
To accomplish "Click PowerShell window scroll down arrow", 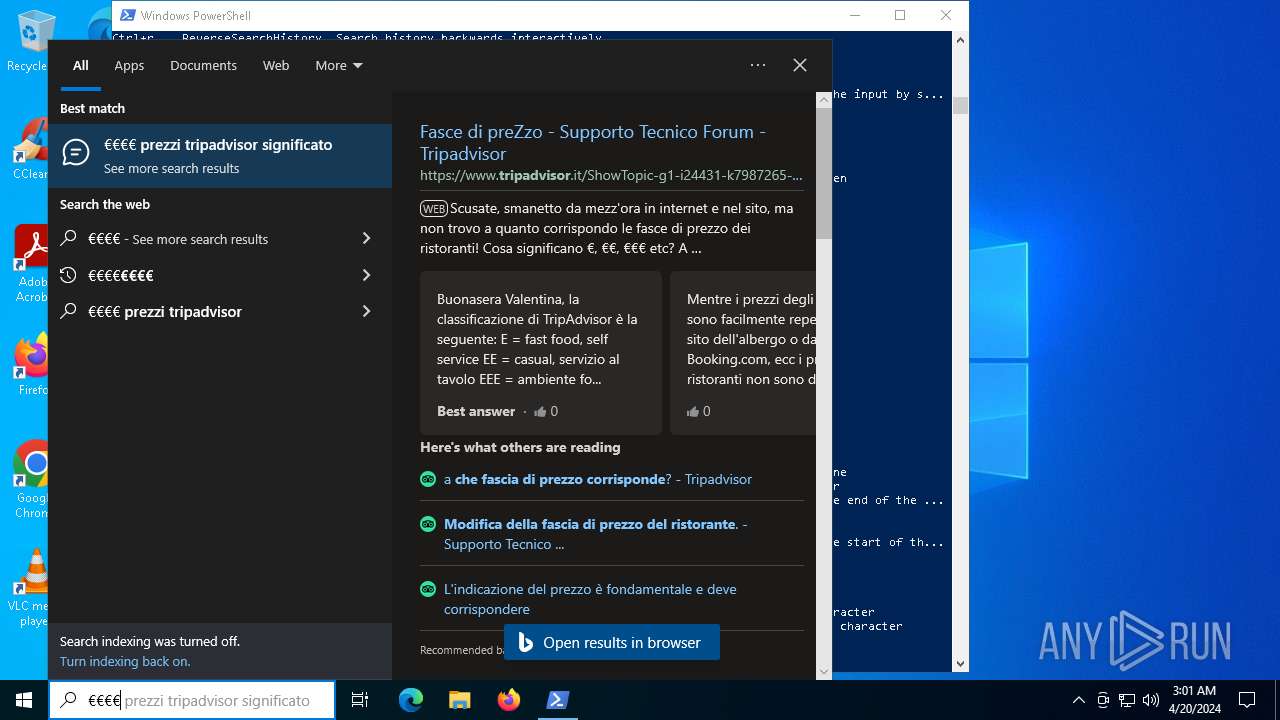I will pos(960,663).
